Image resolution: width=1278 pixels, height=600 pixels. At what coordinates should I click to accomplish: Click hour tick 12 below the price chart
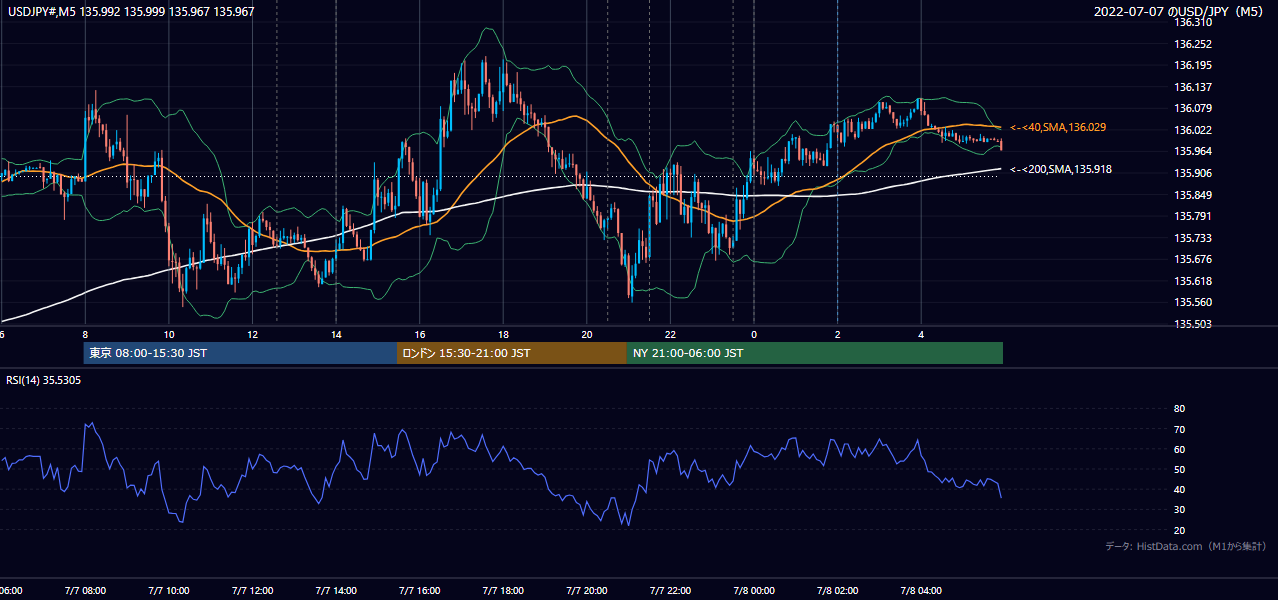point(252,335)
